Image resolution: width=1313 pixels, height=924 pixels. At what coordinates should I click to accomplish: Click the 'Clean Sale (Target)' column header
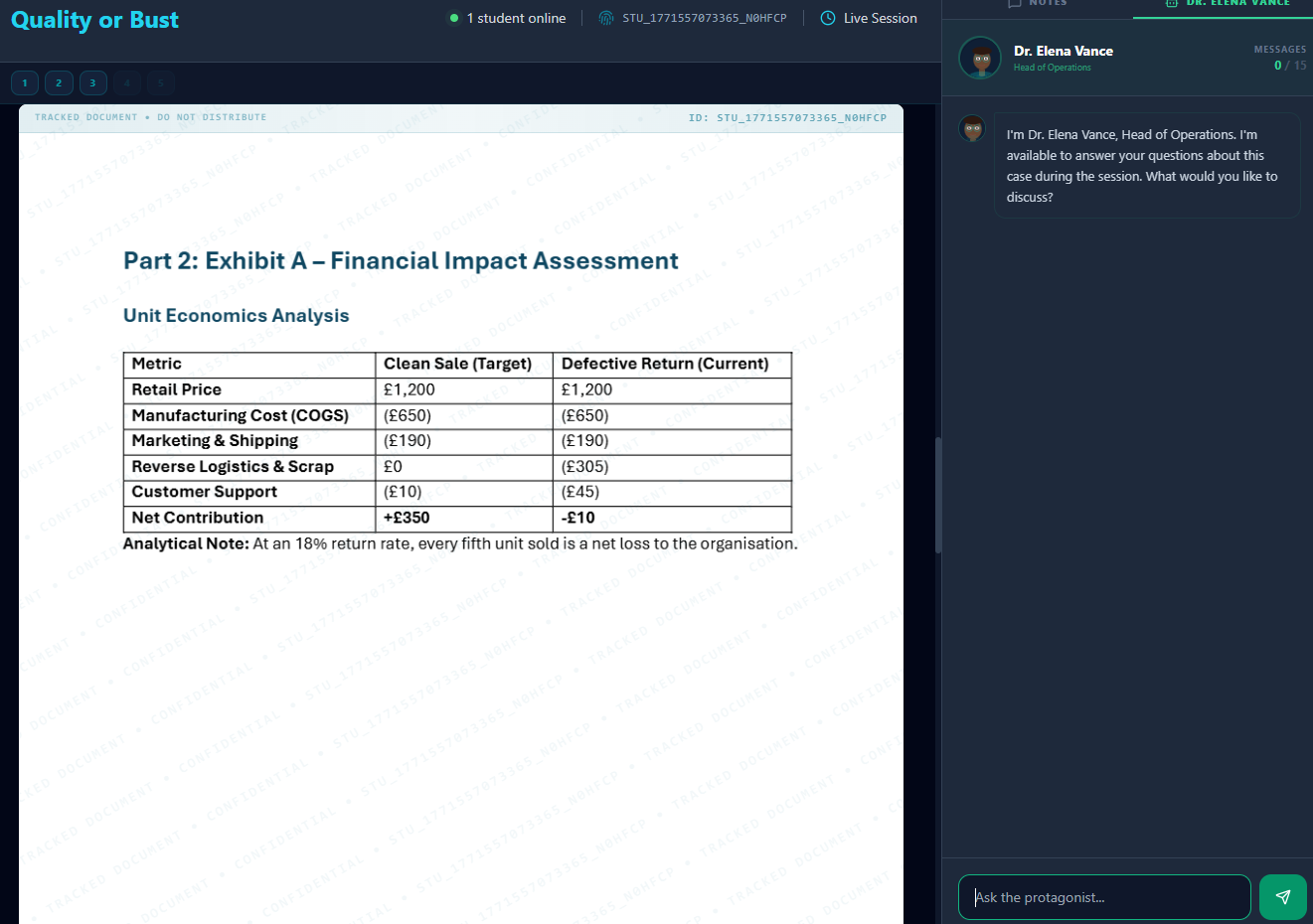click(x=457, y=364)
